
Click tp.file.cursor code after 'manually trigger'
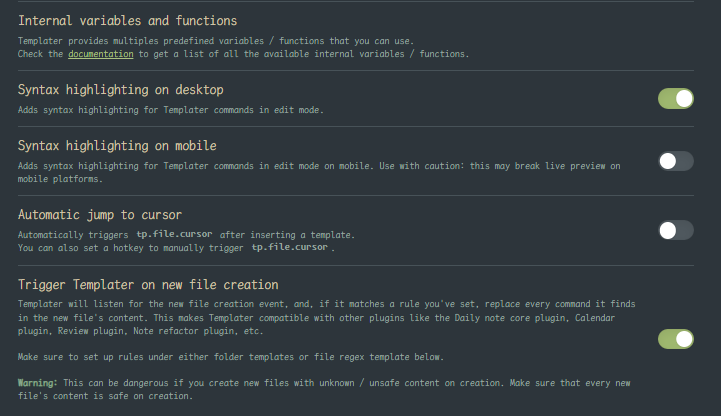coord(290,247)
